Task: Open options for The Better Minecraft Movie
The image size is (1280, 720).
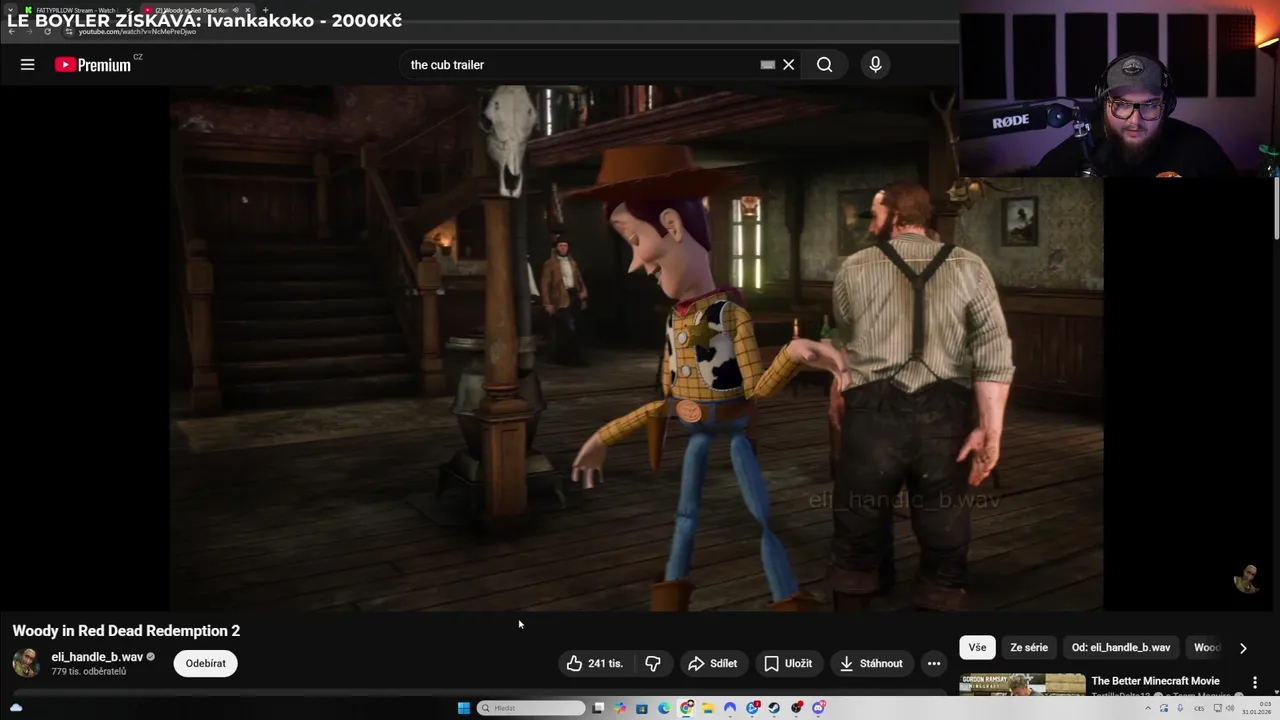Action: 1255,683
